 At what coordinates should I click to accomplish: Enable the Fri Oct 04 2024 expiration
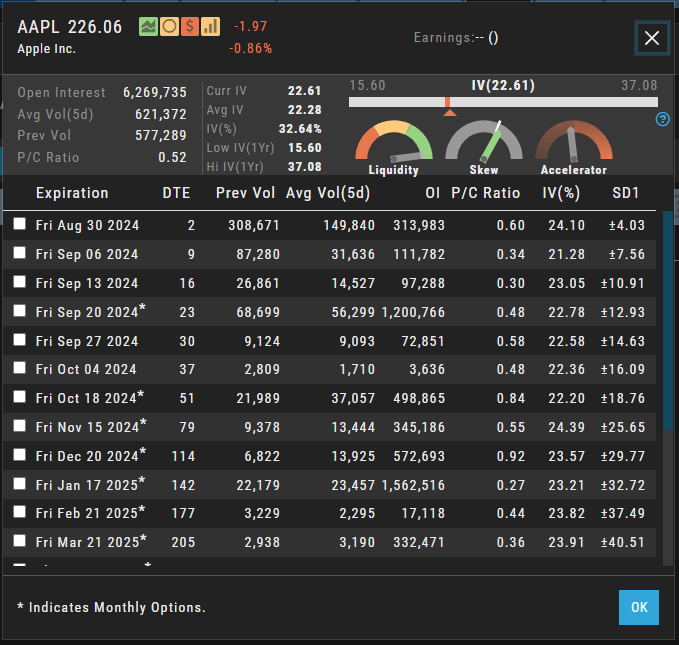pyautogui.click(x=19, y=368)
